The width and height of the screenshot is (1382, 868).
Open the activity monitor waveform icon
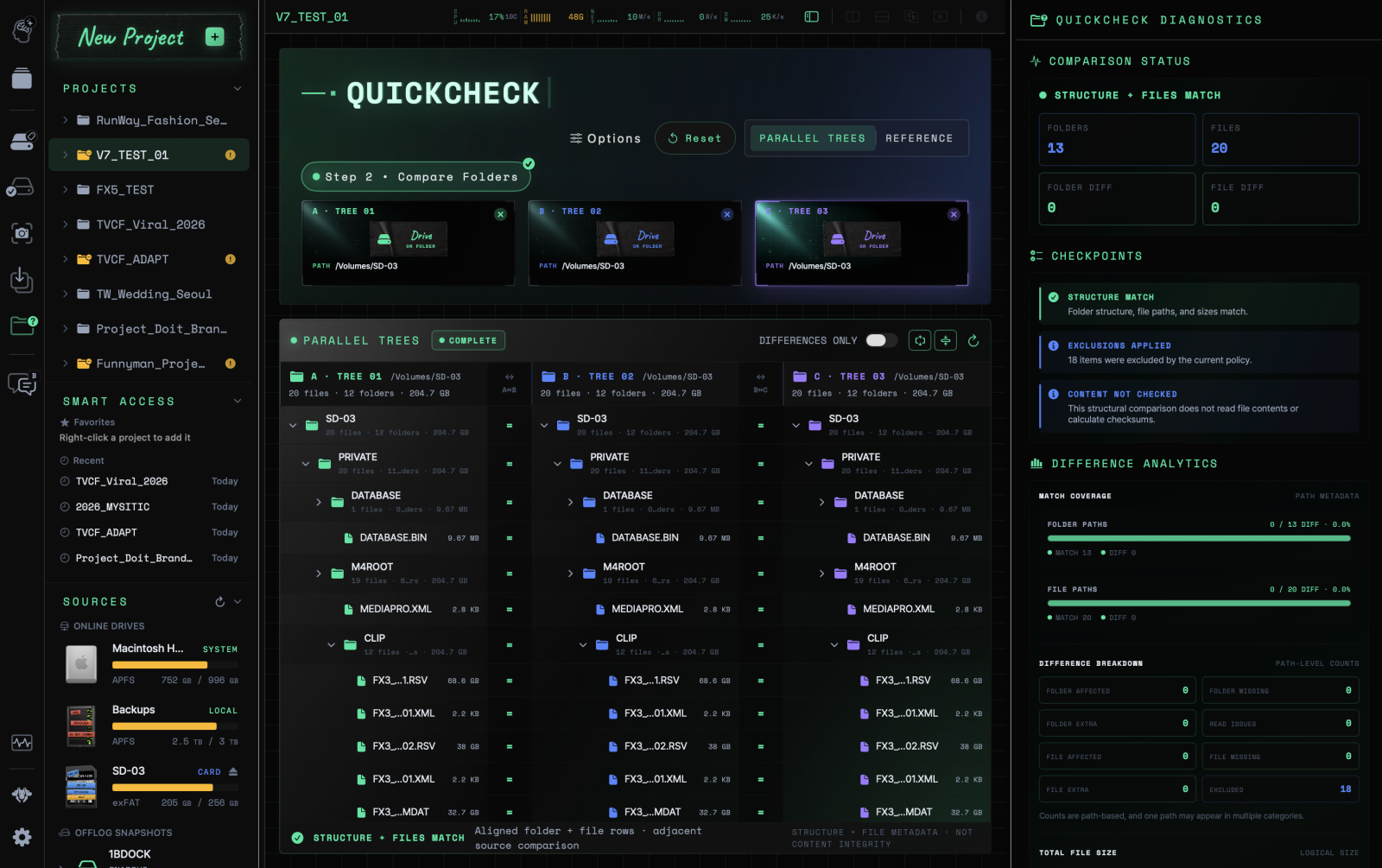22,743
